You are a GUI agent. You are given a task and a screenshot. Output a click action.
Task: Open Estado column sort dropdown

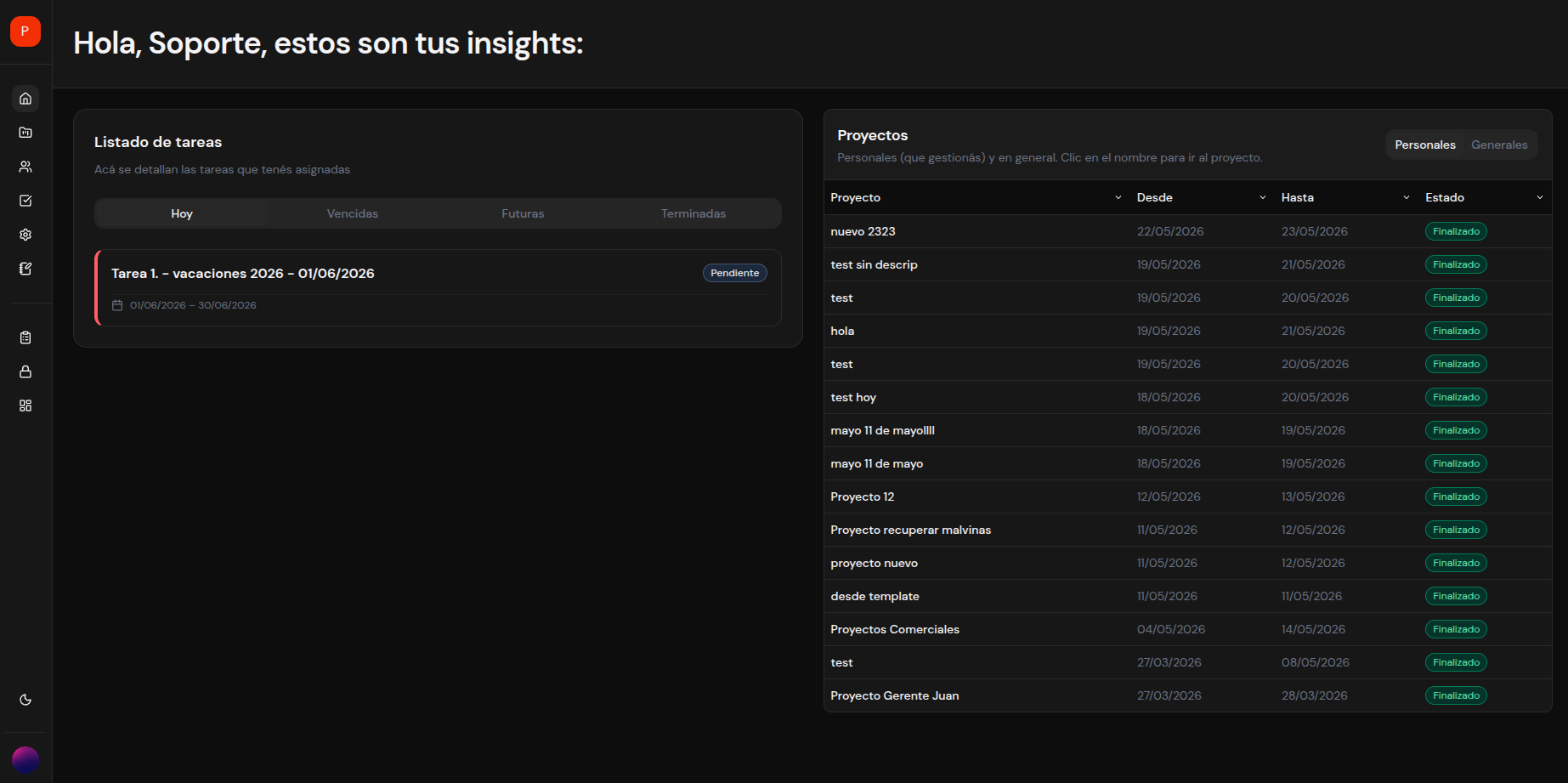pos(1540,197)
